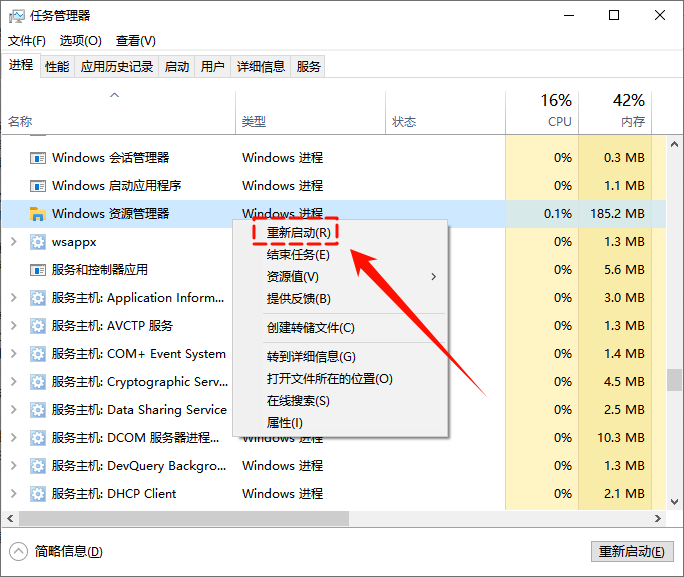Select the Windows 会话管理器 process row

[334, 158]
